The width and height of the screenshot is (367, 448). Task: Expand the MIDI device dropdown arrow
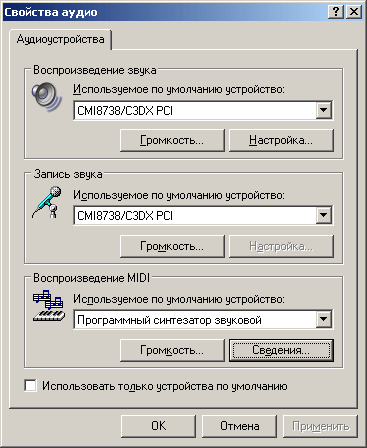323,320
